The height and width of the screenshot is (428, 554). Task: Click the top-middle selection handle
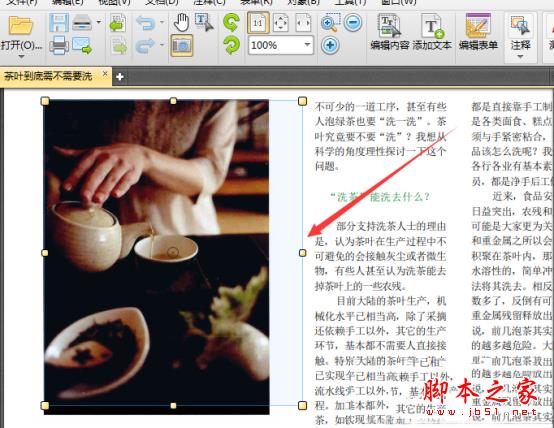tap(173, 101)
